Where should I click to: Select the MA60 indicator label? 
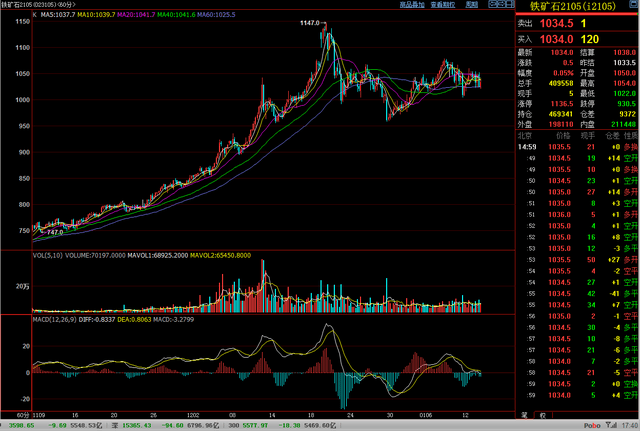pos(216,15)
